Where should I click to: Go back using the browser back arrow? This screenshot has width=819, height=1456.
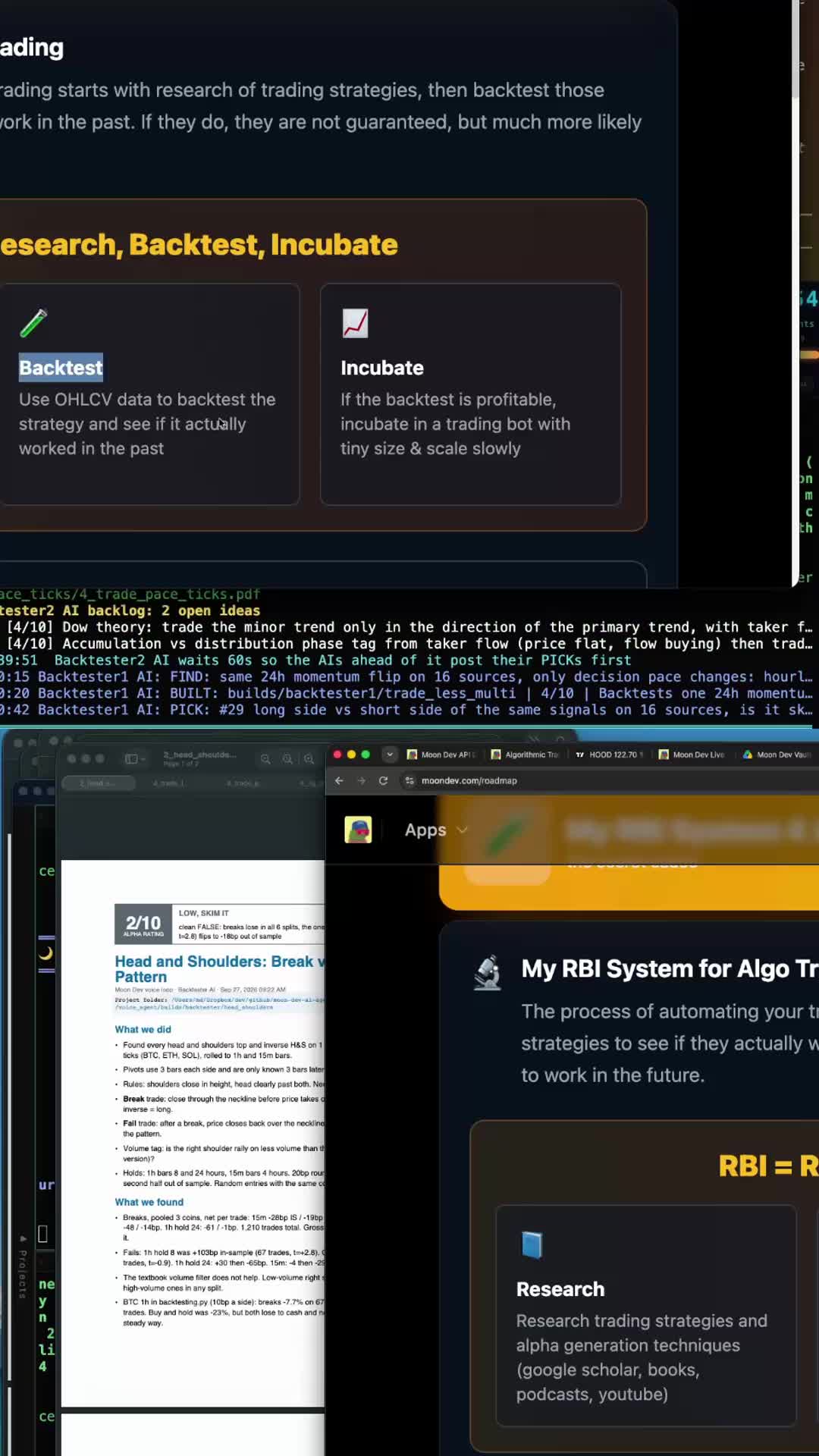[x=339, y=780]
